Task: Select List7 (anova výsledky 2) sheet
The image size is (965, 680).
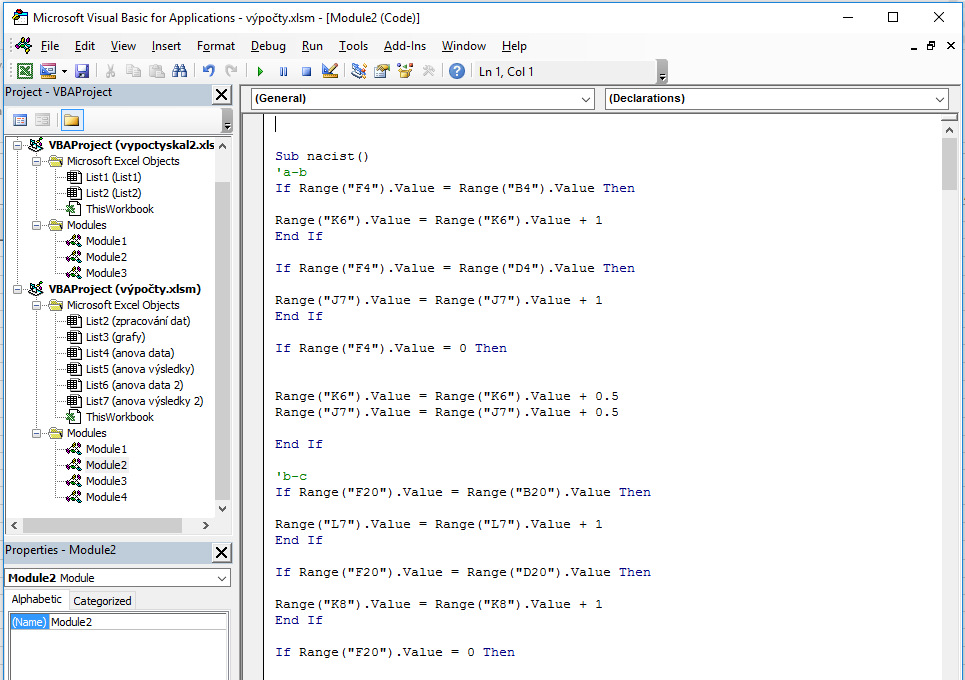Action: (145, 401)
